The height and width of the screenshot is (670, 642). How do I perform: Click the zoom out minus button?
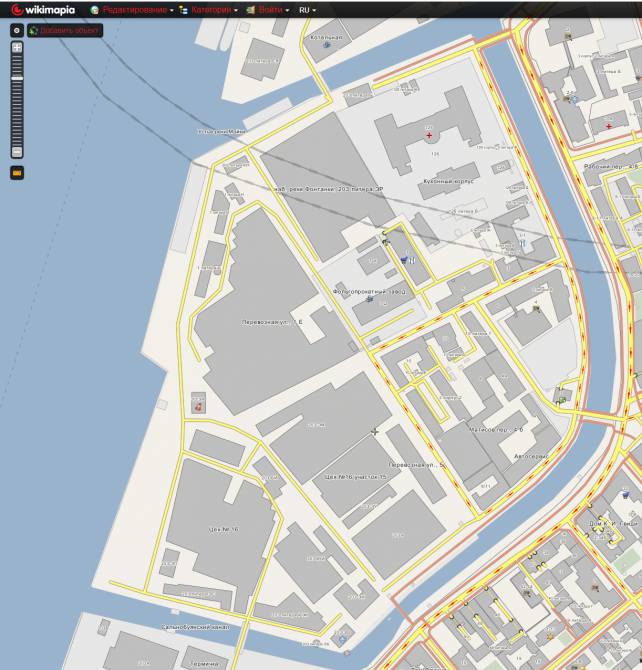[x=17, y=152]
